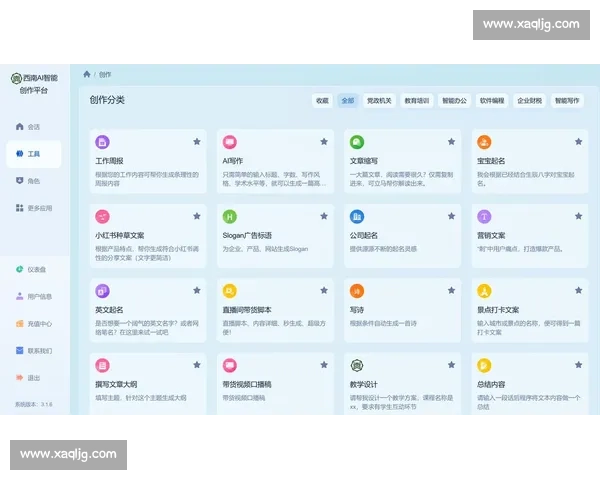Click 退出 to log out
600x480 pixels.
pyautogui.click(x=34, y=378)
